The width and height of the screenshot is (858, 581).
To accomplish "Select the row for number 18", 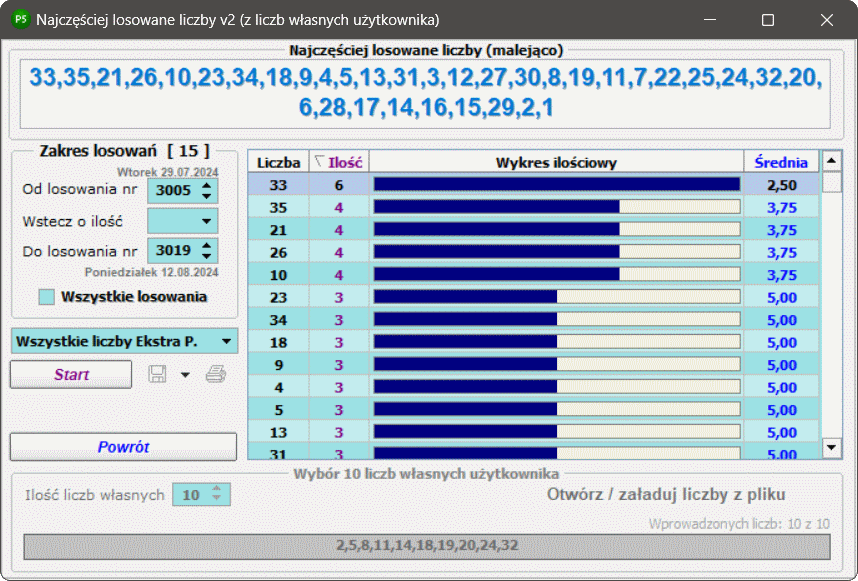I will click(x=534, y=342).
